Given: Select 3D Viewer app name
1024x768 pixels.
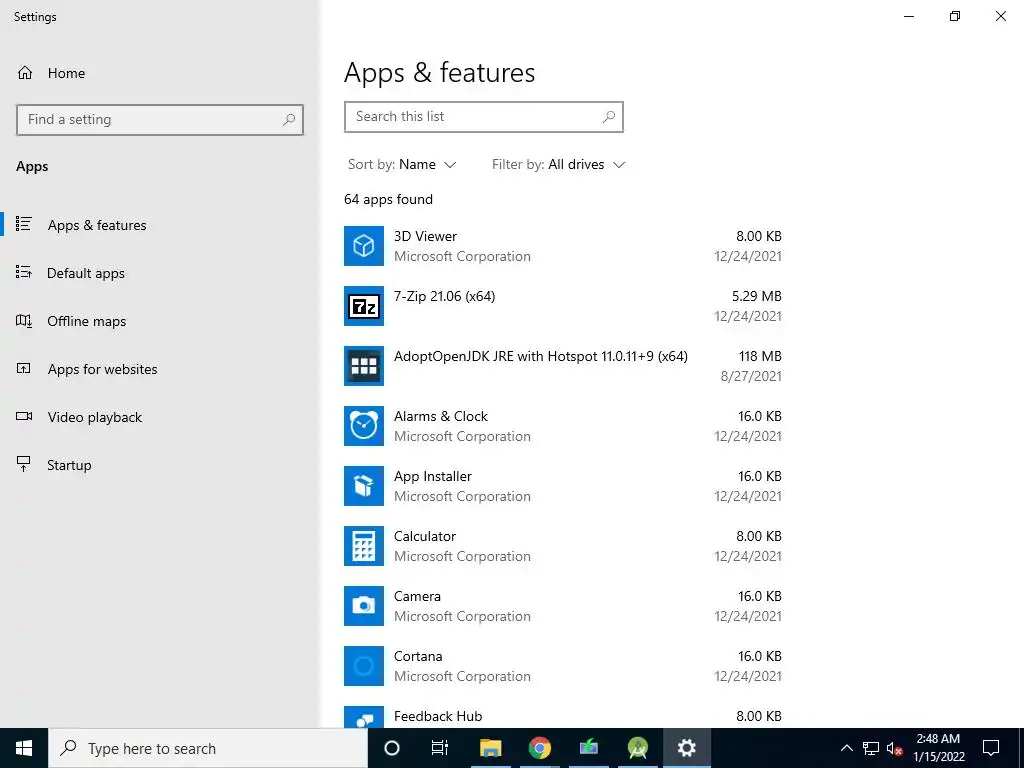Looking at the screenshot, I should [425, 236].
